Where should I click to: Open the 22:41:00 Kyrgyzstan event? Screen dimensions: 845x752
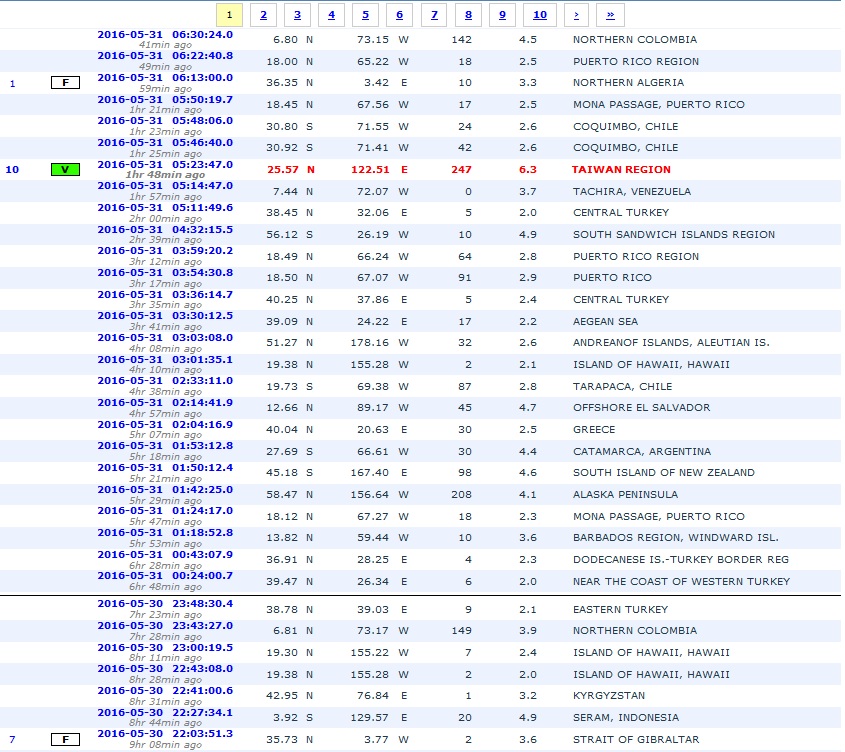pyautogui.click(x=164, y=690)
